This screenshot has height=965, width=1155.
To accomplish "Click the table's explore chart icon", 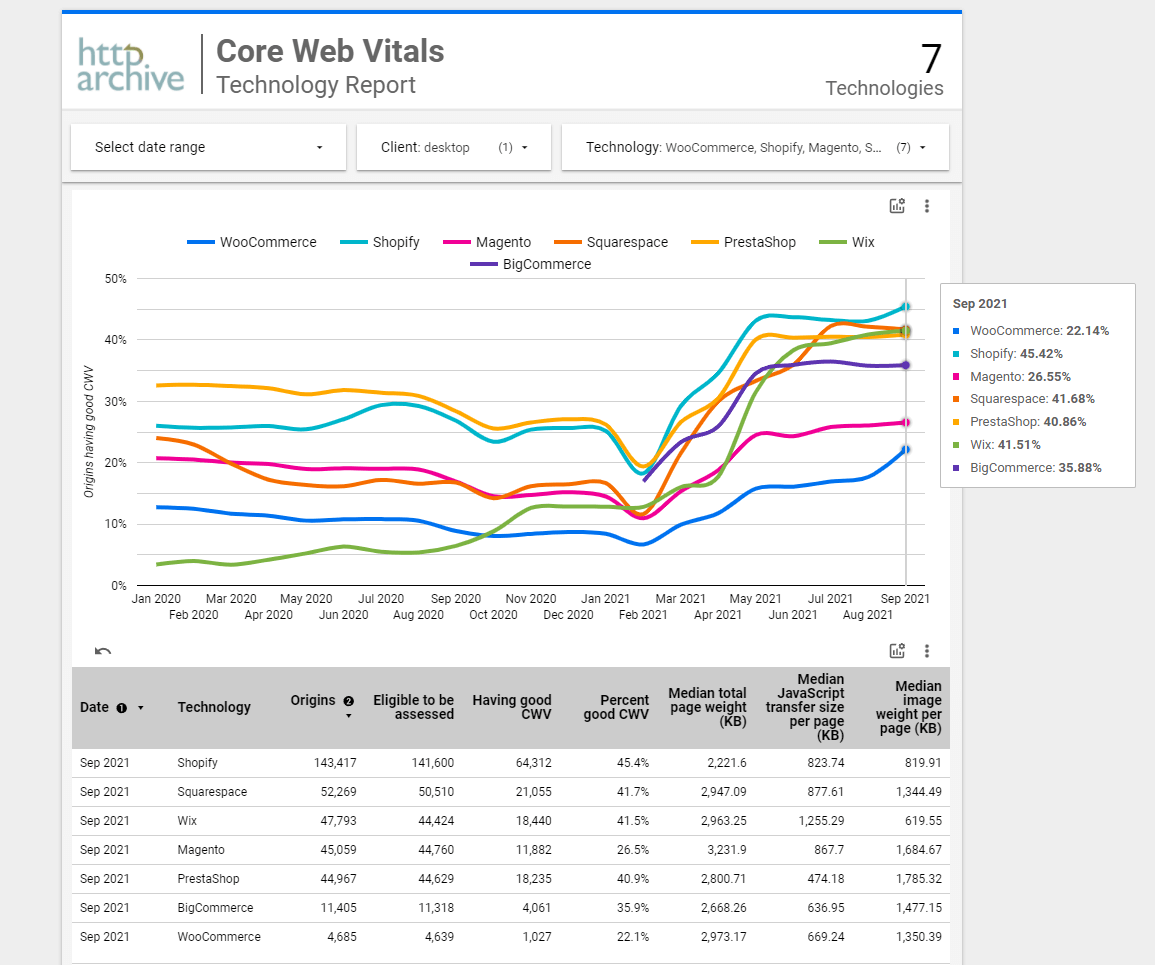I will pyautogui.click(x=897, y=651).
